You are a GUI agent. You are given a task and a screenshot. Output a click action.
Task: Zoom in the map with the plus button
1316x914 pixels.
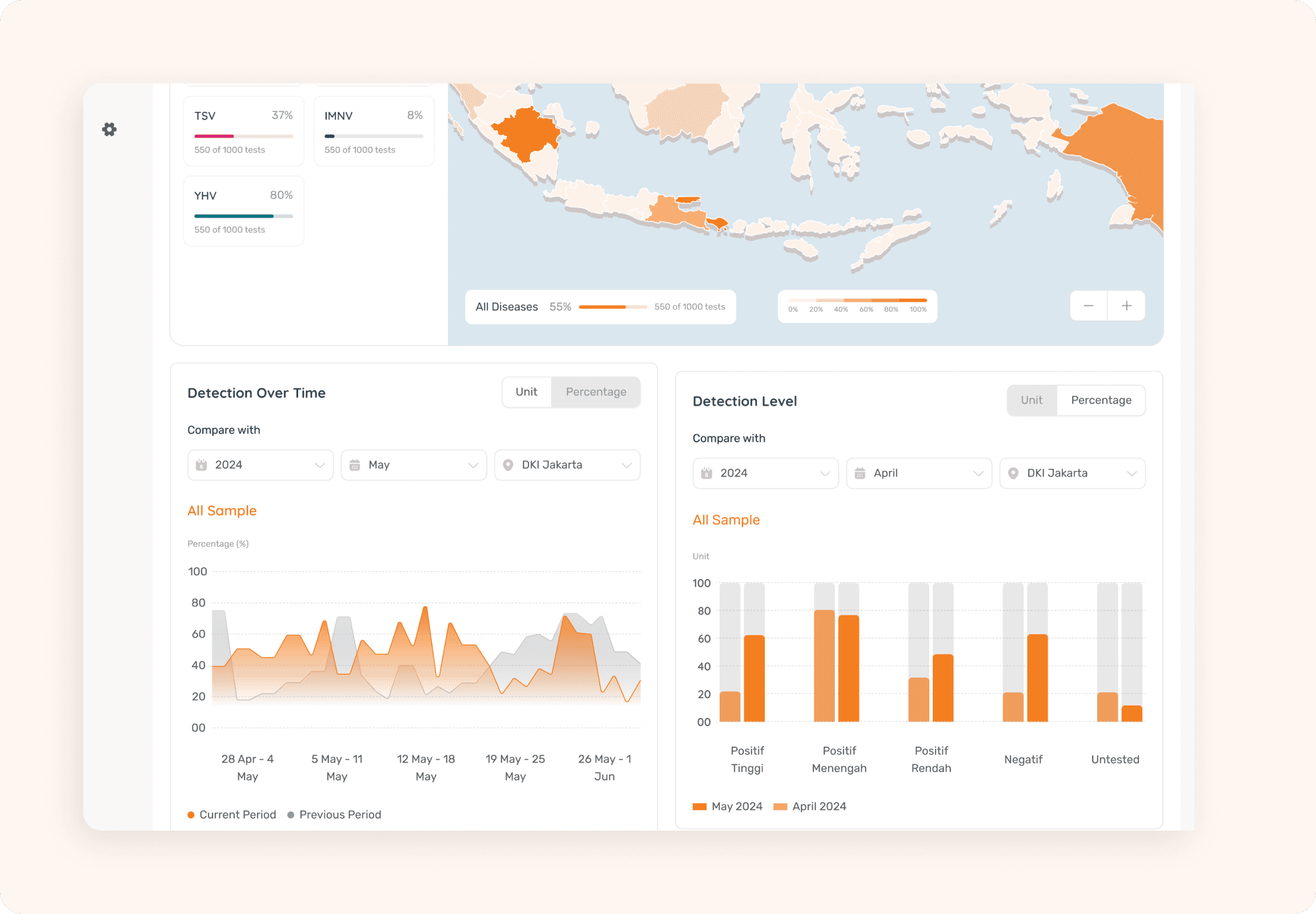1126,306
